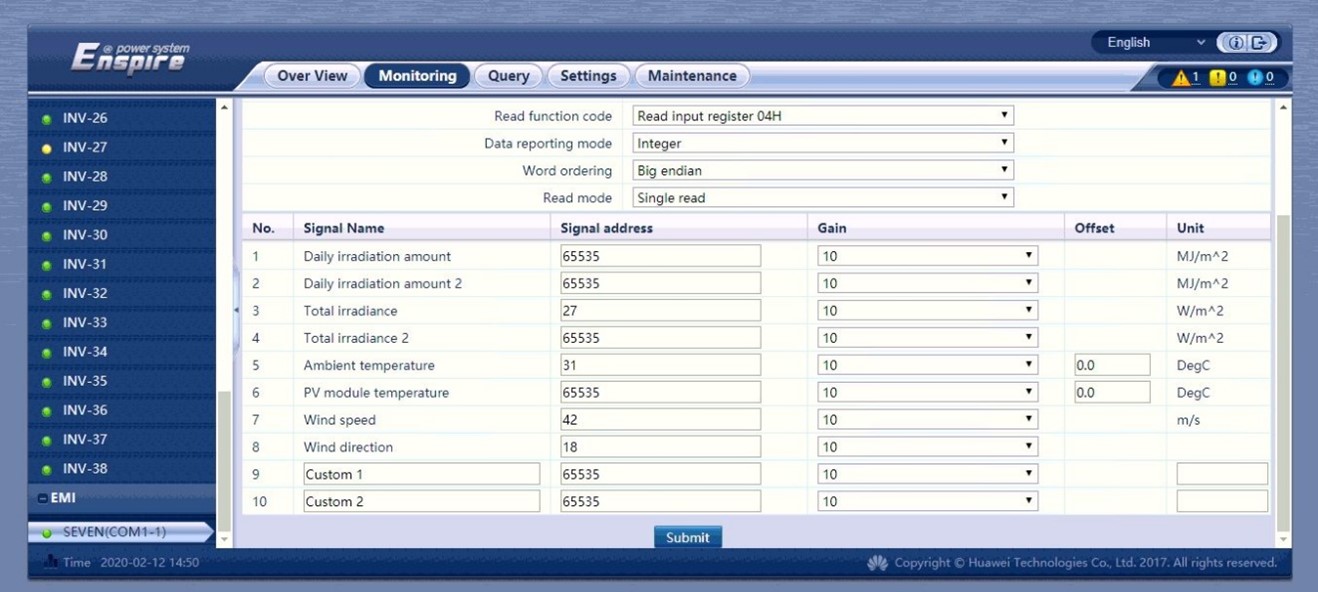Select the INV-27 yellow status device
The width and height of the screenshot is (1318, 592).
[84, 147]
